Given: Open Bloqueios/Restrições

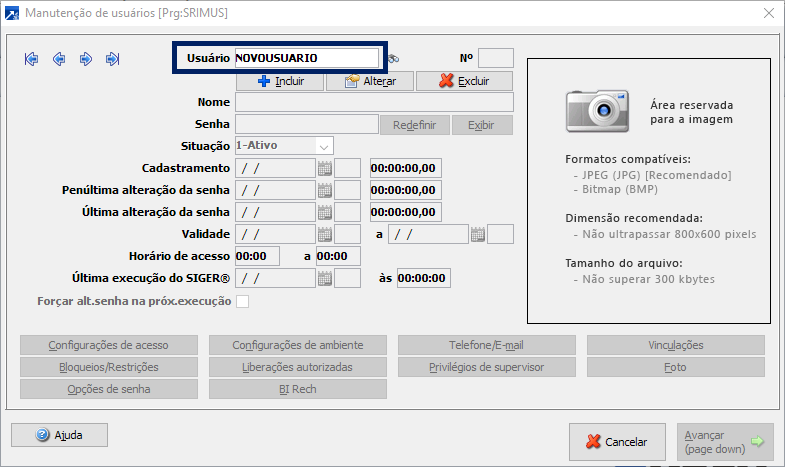Looking at the screenshot, I should tap(109, 367).
